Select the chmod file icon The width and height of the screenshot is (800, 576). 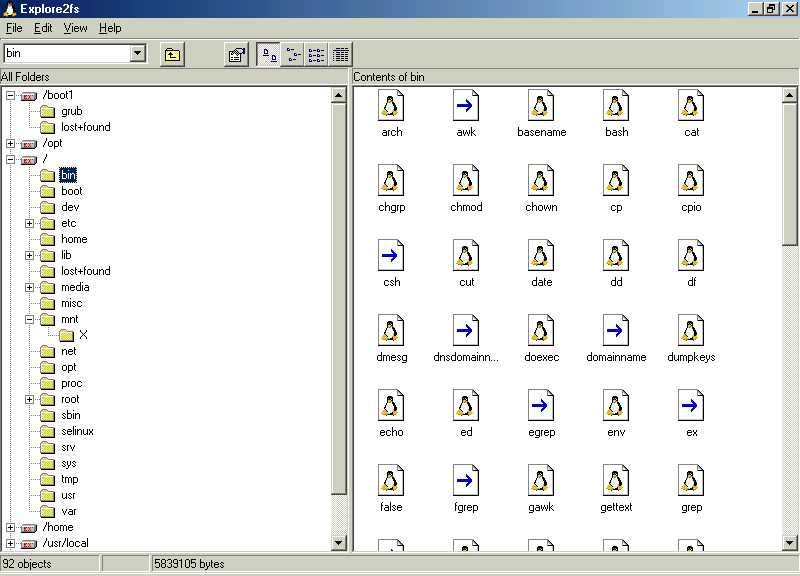coord(466,181)
